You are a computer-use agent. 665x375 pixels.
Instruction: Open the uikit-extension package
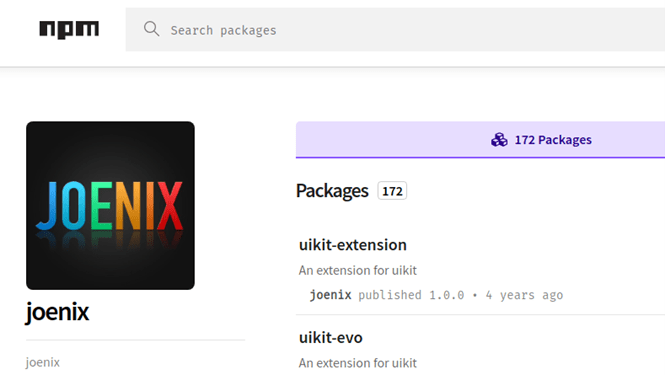point(353,245)
